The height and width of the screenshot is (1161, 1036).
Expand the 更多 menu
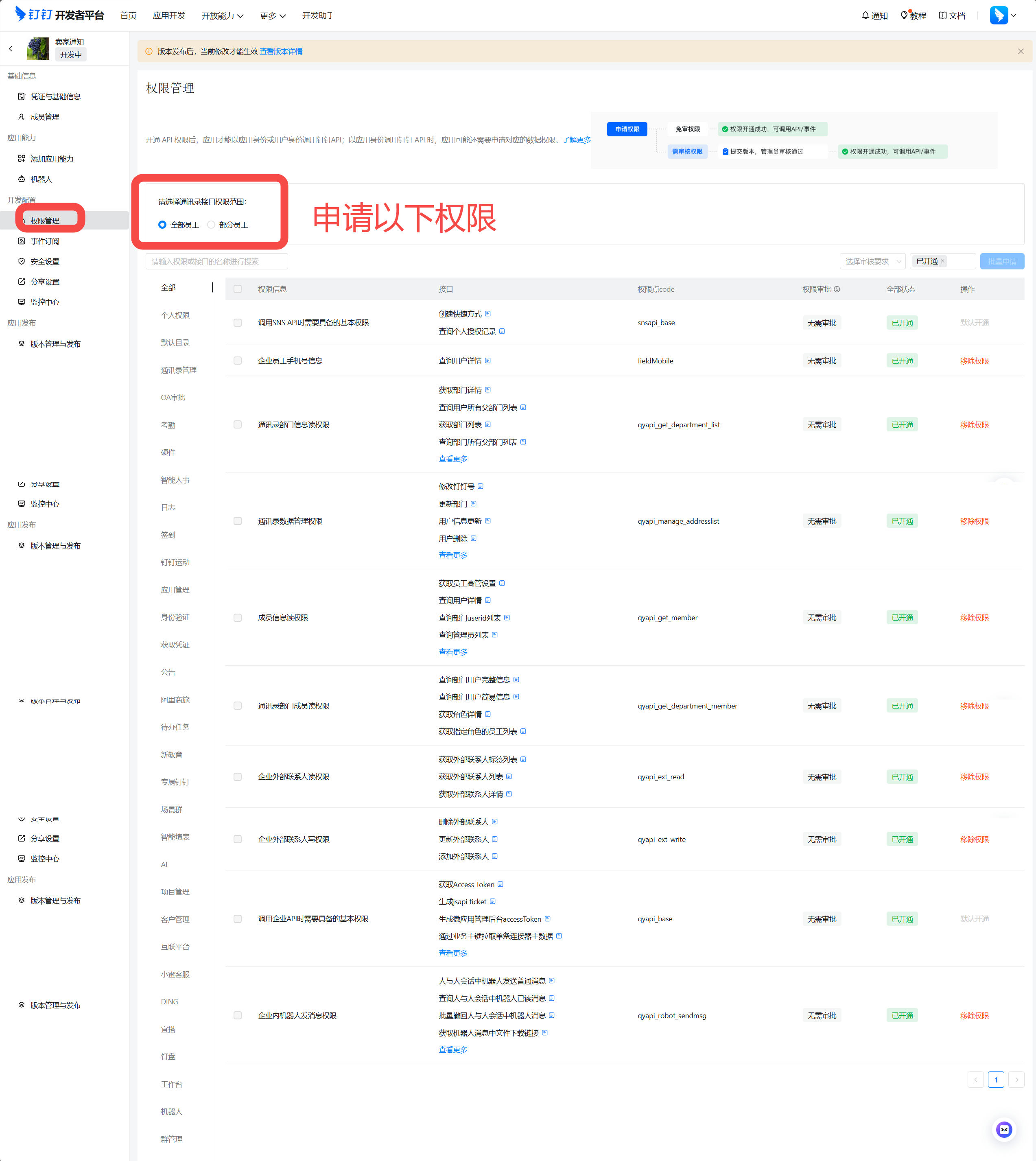[273, 15]
